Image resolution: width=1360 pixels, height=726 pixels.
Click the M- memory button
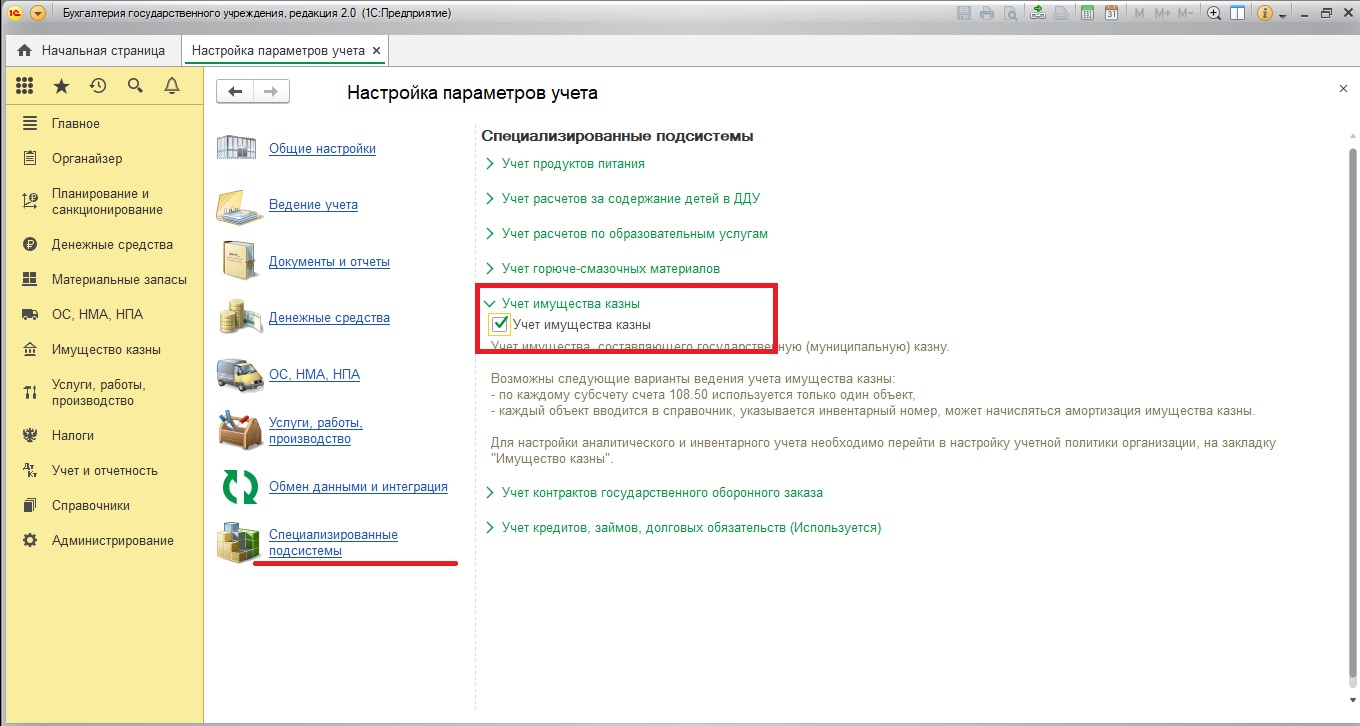(1185, 14)
